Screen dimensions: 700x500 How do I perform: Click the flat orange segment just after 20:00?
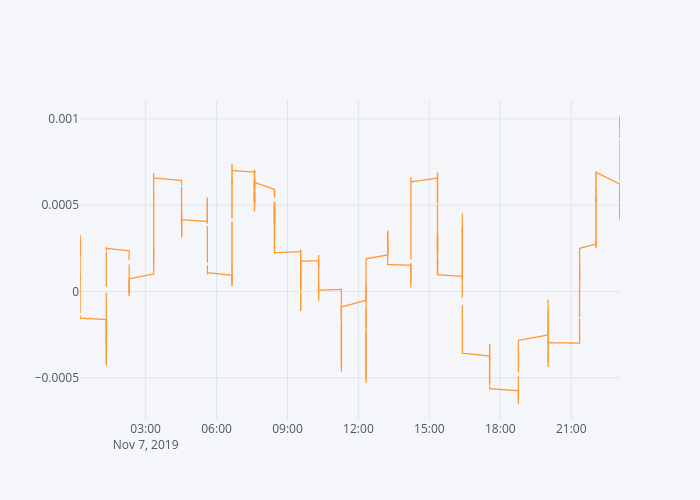[x=563, y=343]
